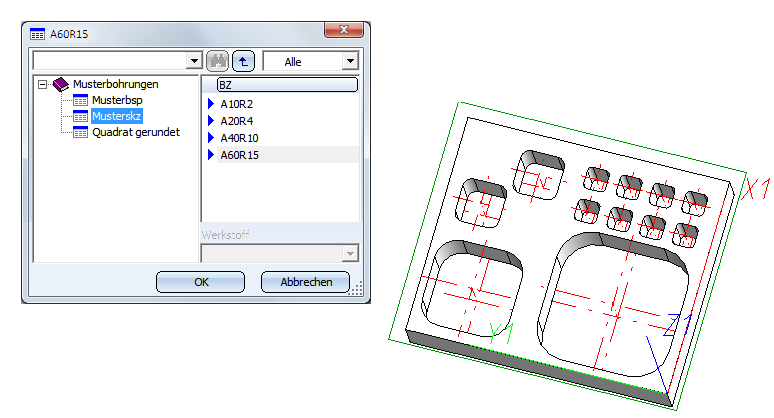Open the search combo box dropdown arrow
The height and width of the screenshot is (418, 774).
coord(194,61)
